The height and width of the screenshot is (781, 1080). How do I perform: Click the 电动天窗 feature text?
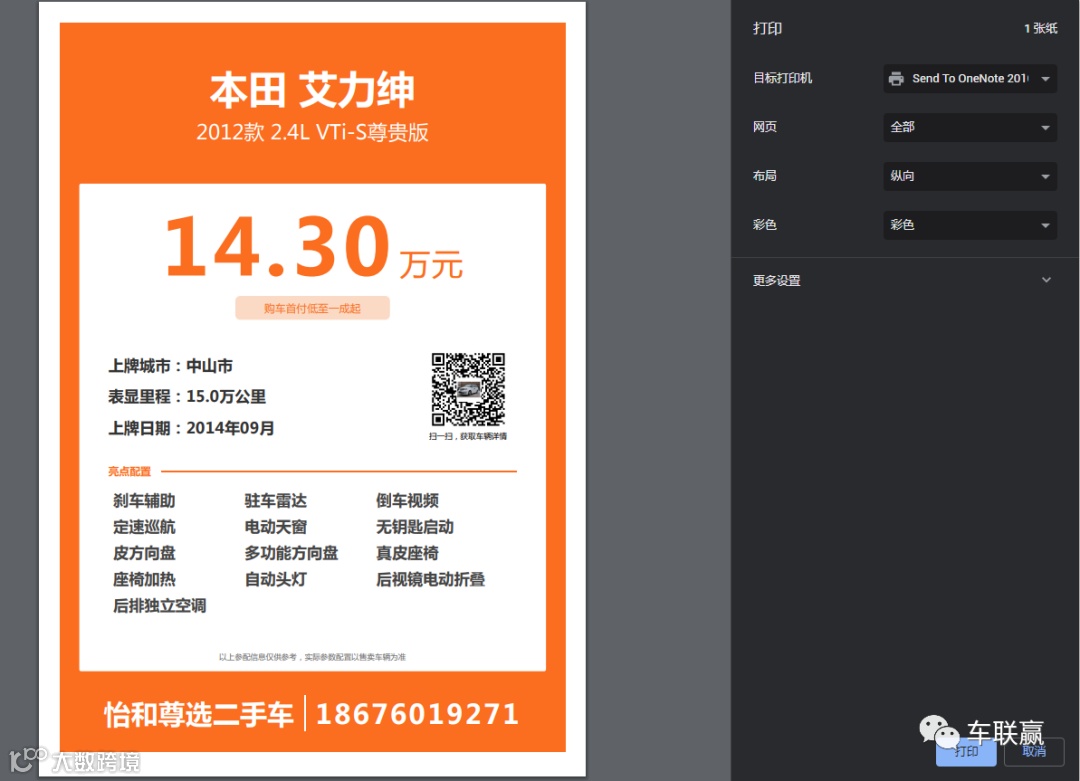pos(276,527)
